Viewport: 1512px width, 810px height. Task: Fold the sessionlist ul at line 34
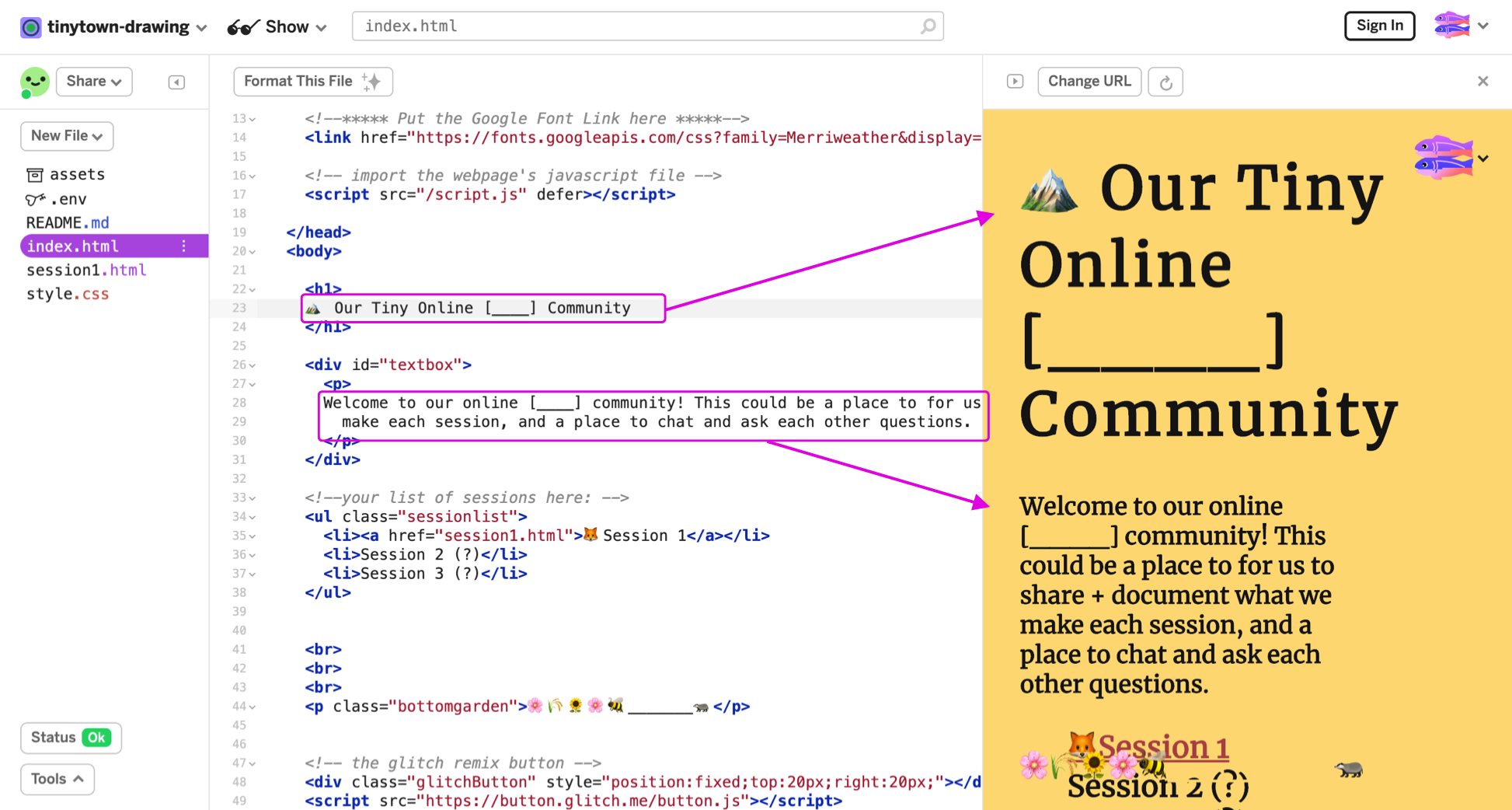click(x=253, y=518)
